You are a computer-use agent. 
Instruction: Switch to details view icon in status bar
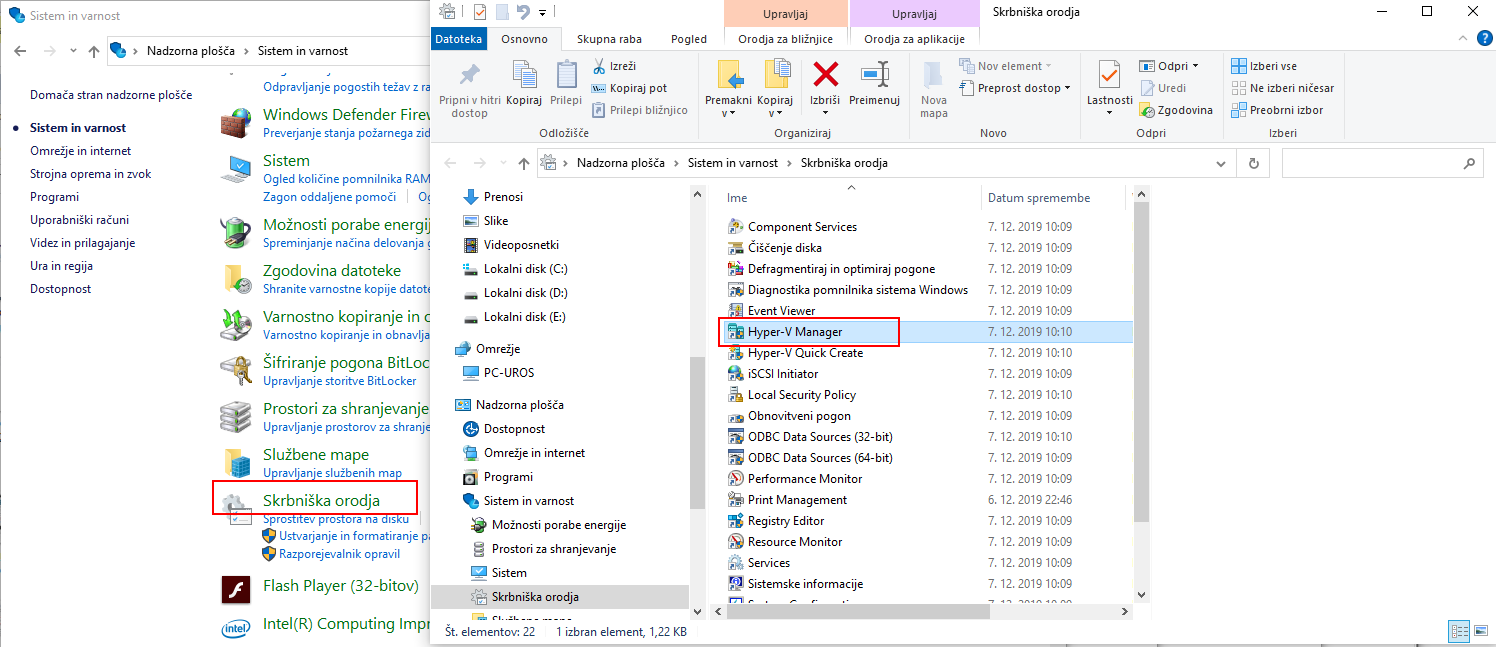click(x=1460, y=631)
